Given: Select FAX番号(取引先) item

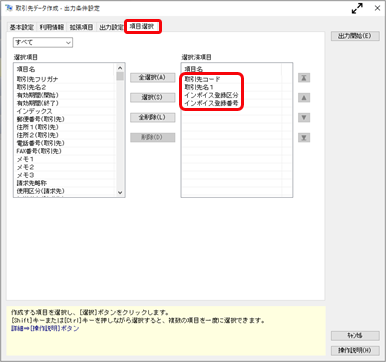Looking at the screenshot, I should 39,151.
